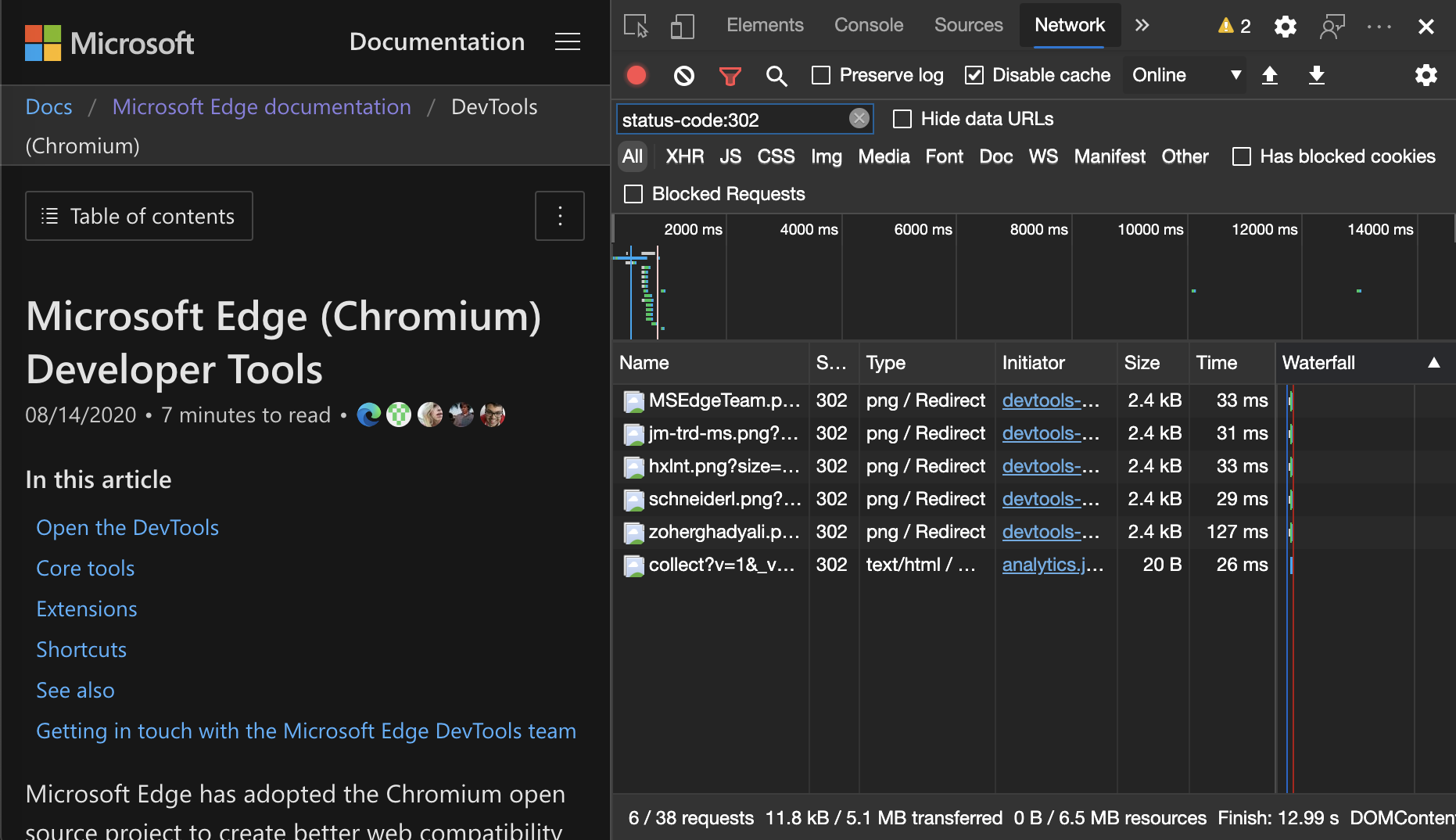Click the Import HAR file upload arrow
This screenshot has height=840, width=1456.
pyautogui.click(x=1270, y=75)
